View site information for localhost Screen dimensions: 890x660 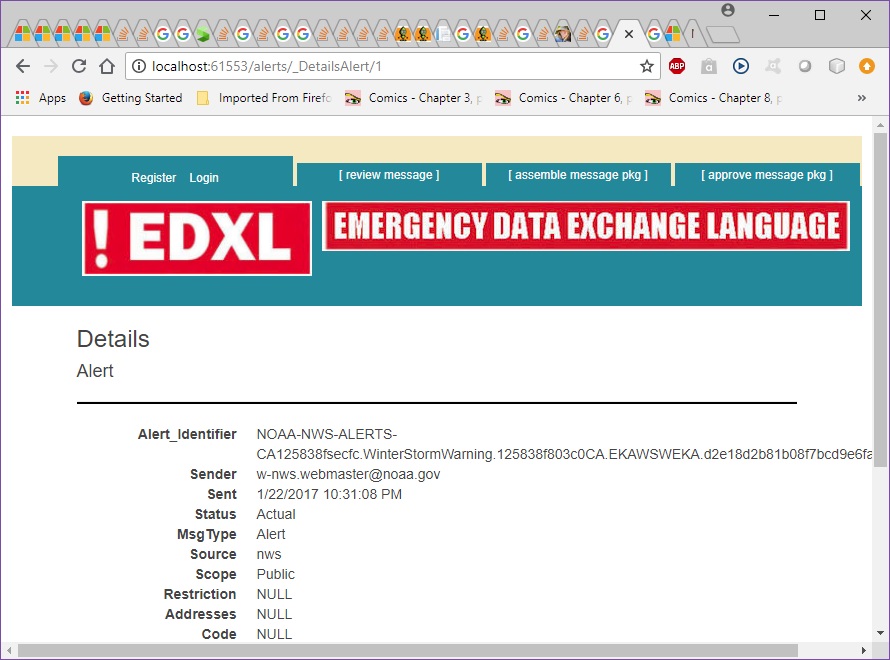[x=138, y=66]
